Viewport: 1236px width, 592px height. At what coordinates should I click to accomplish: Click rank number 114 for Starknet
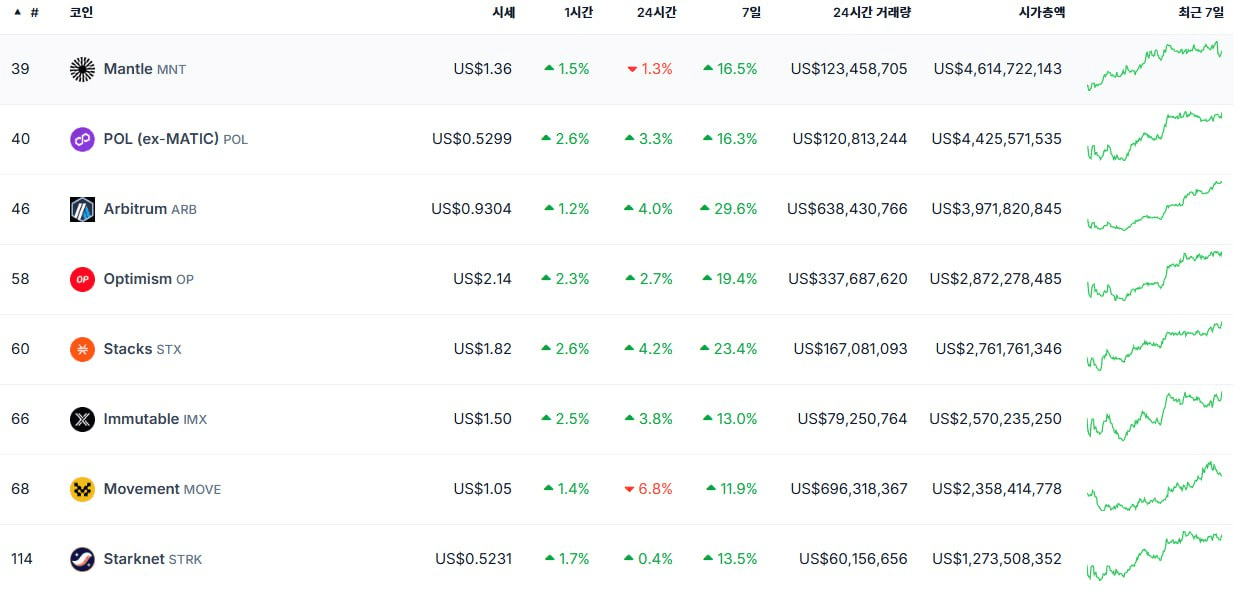(x=22, y=559)
